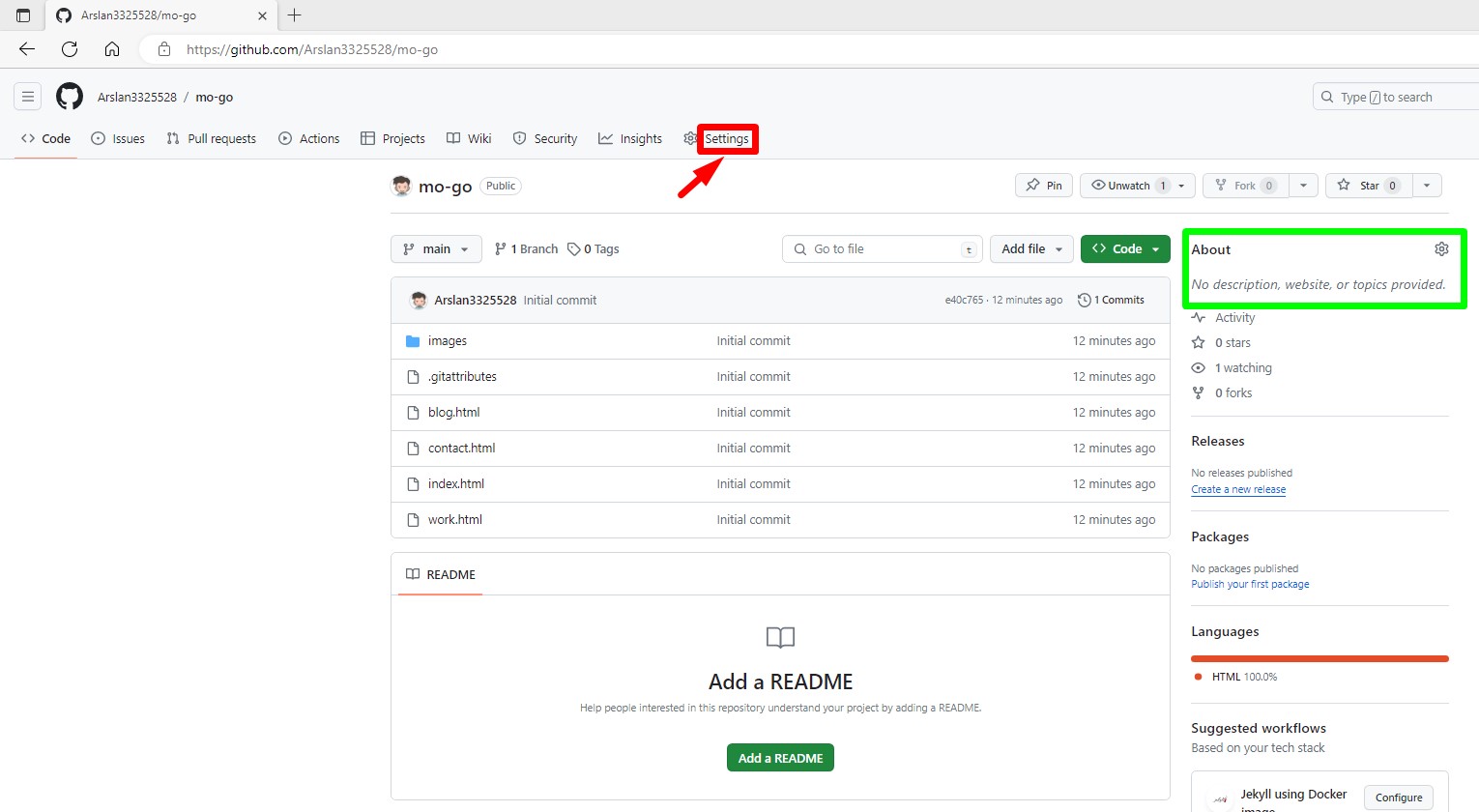Configure the Jekyll using Docker workflow

click(x=1399, y=797)
